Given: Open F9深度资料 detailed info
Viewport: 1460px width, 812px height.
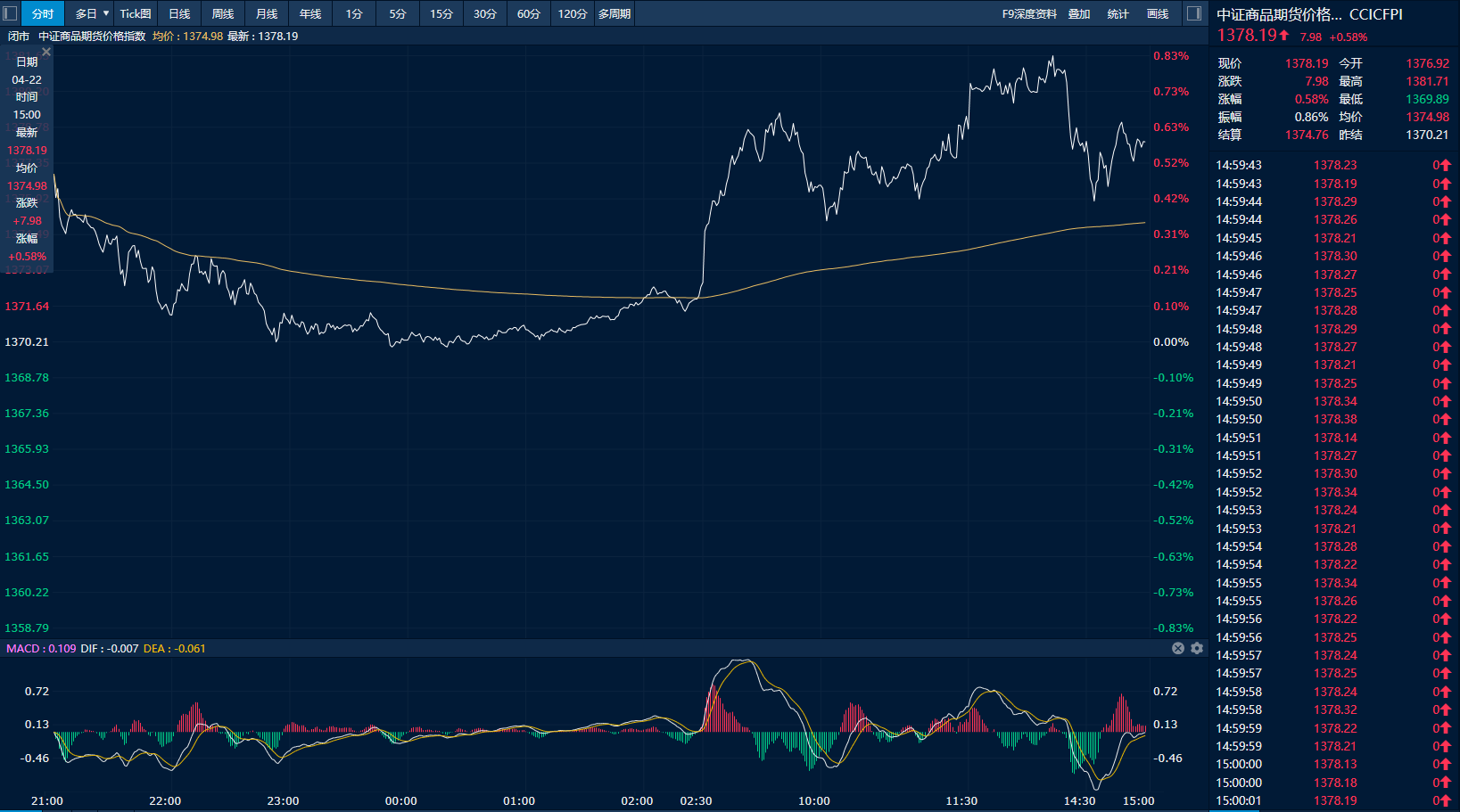Looking at the screenshot, I should click(x=1029, y=13).
